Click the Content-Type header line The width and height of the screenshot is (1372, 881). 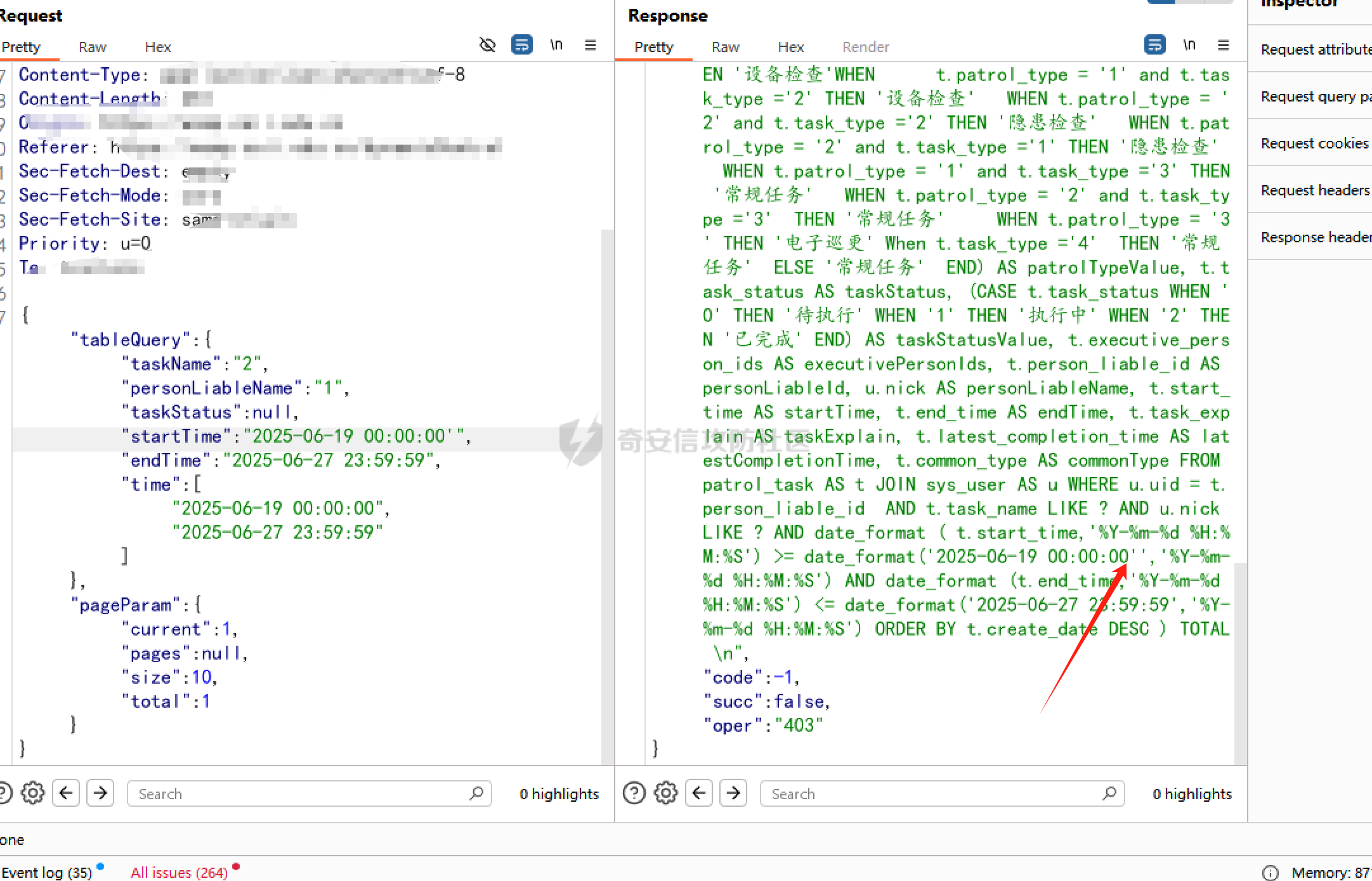[242, 75]
